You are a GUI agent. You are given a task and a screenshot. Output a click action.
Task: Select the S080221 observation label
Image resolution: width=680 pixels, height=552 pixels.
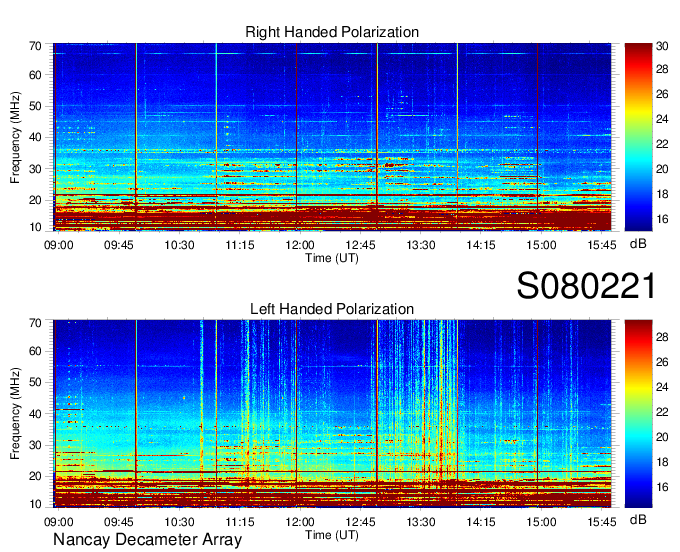pos(586,286)
